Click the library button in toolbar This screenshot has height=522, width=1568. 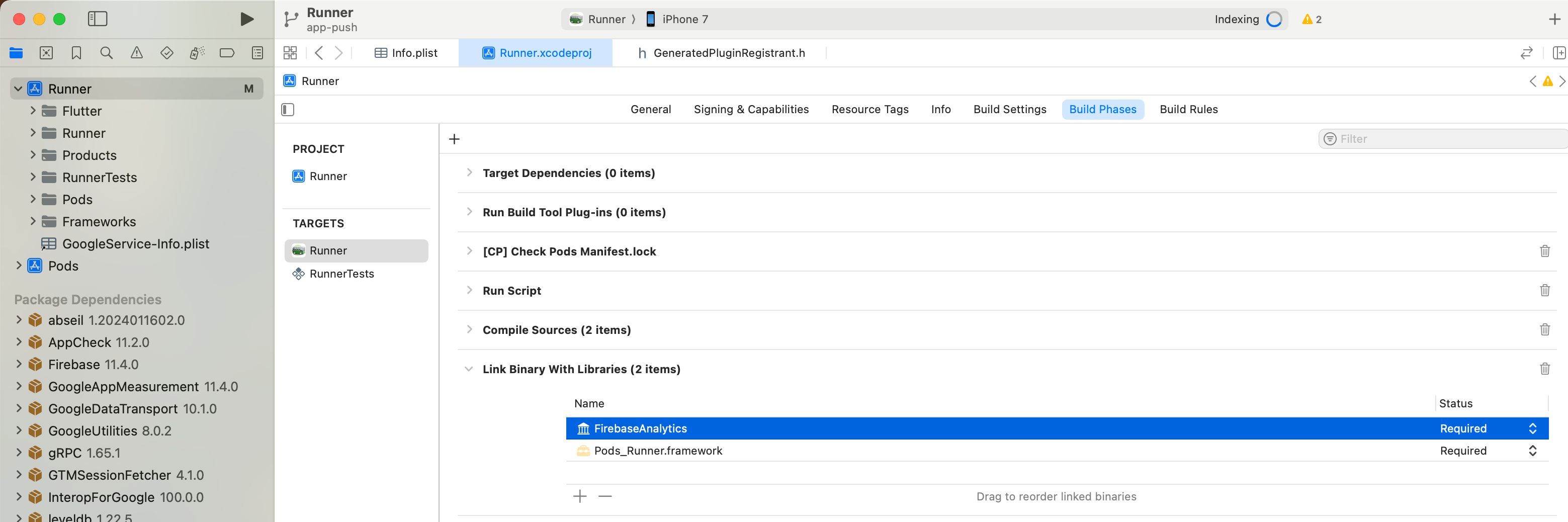pos(1554,19)
